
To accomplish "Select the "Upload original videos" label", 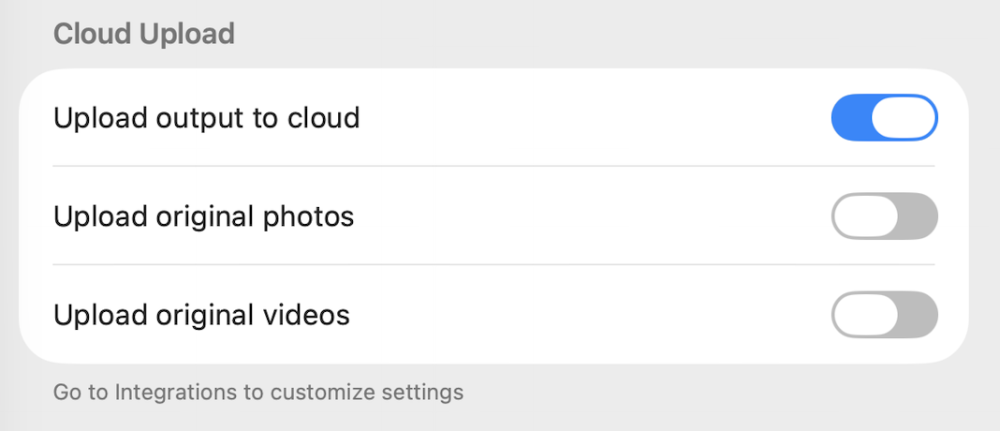I will click(201, 316).
